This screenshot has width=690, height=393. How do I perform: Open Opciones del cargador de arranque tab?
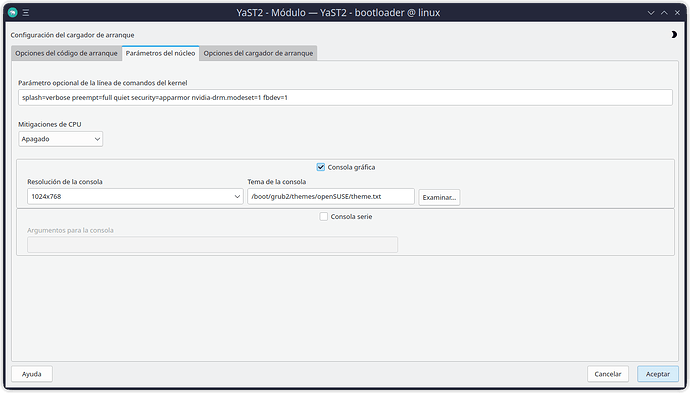[x=258, y=53]
